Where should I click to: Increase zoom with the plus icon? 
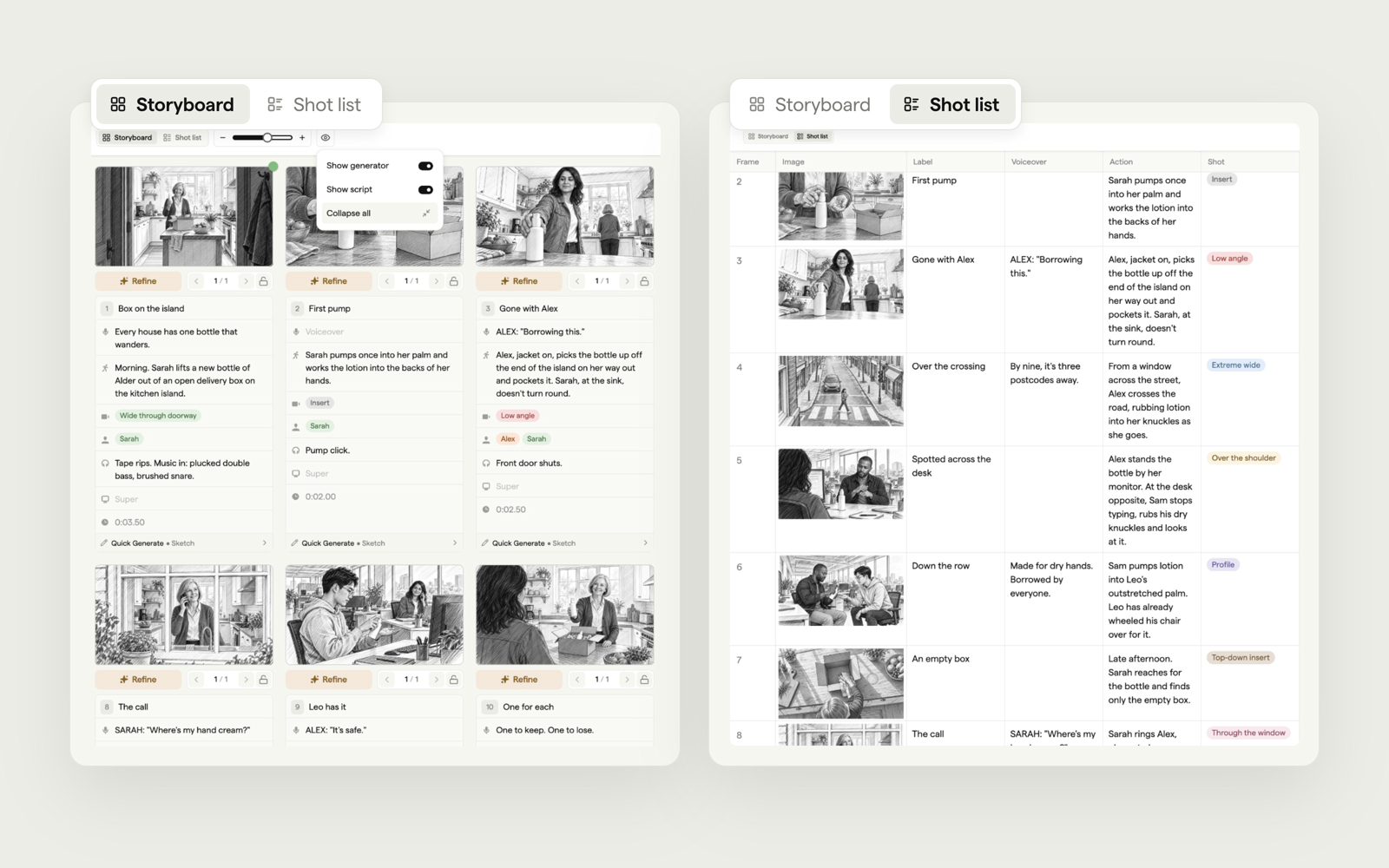tap(302, 137)
